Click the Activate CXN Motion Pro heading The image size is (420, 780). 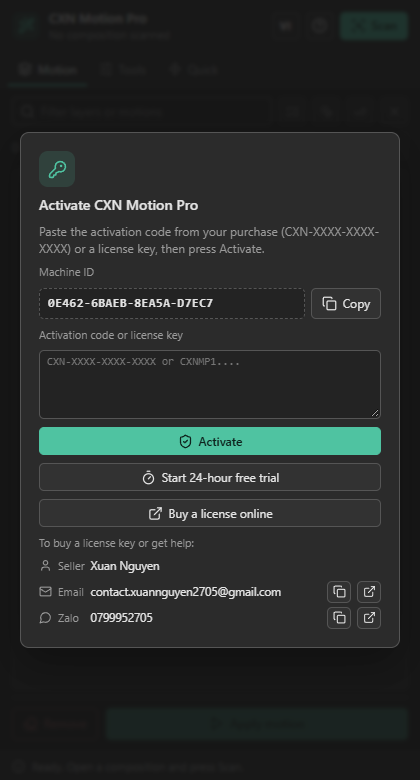118,205
